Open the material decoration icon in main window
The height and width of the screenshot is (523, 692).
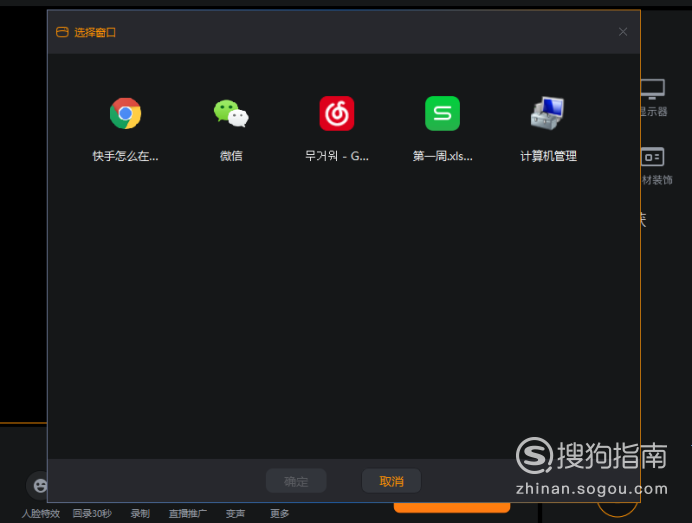(x=653, y=157)
